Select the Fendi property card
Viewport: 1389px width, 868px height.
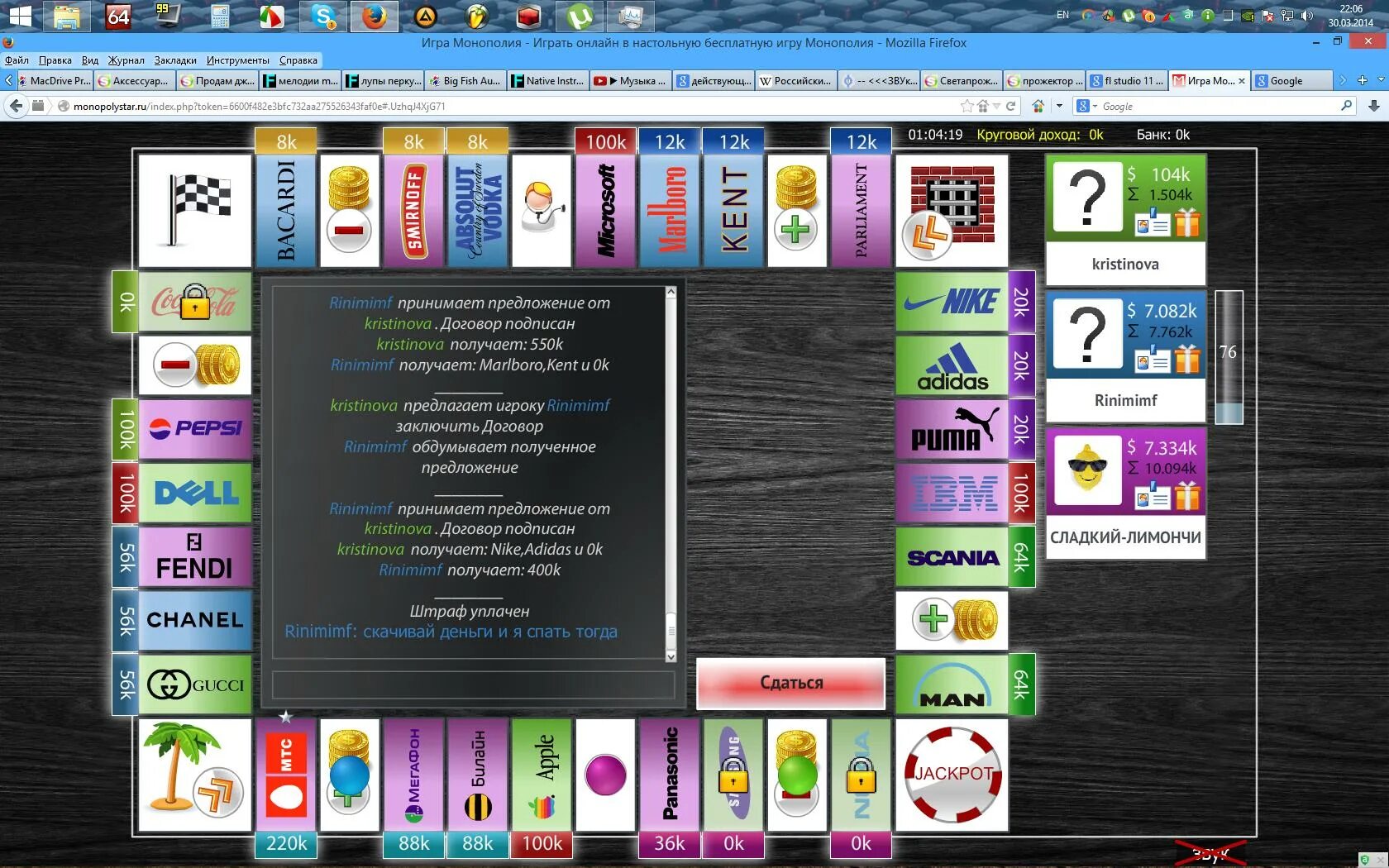click(x=194, y=557)
